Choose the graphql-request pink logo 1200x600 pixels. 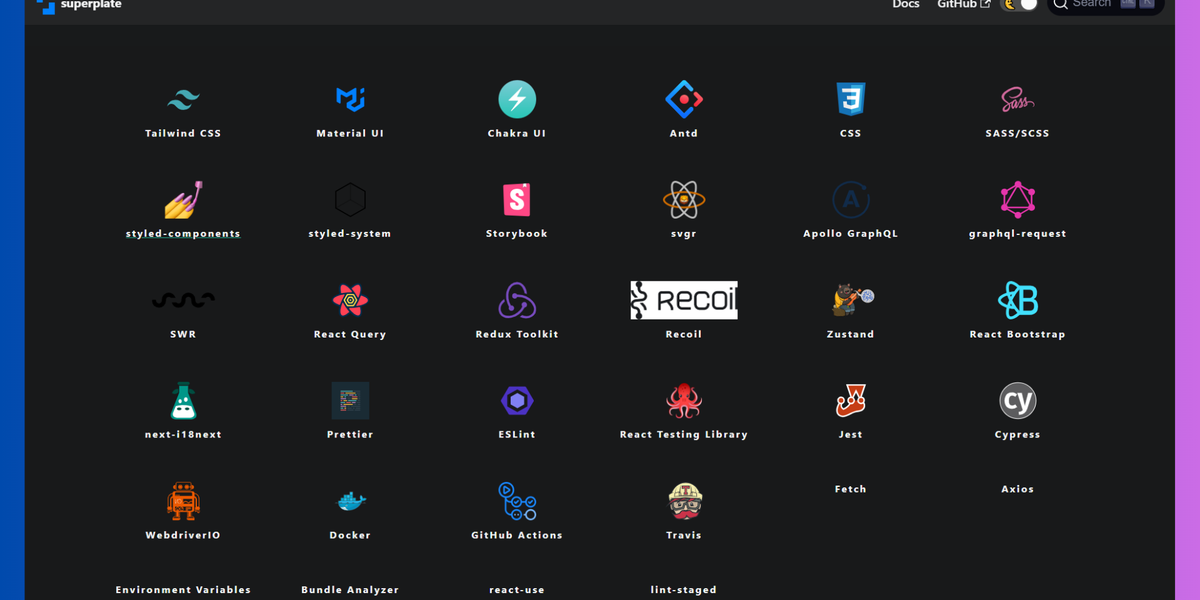tap(1018, 200)
